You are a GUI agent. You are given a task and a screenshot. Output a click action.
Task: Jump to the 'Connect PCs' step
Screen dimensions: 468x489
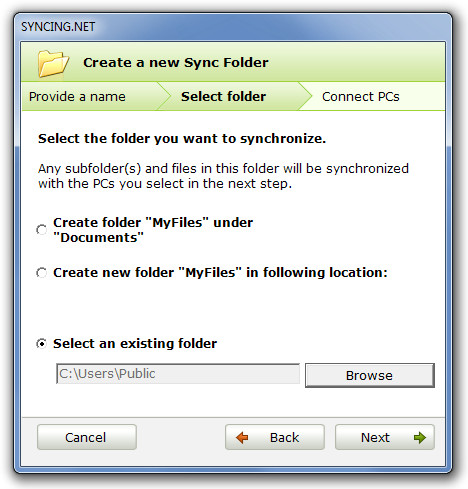pos(361,97)
